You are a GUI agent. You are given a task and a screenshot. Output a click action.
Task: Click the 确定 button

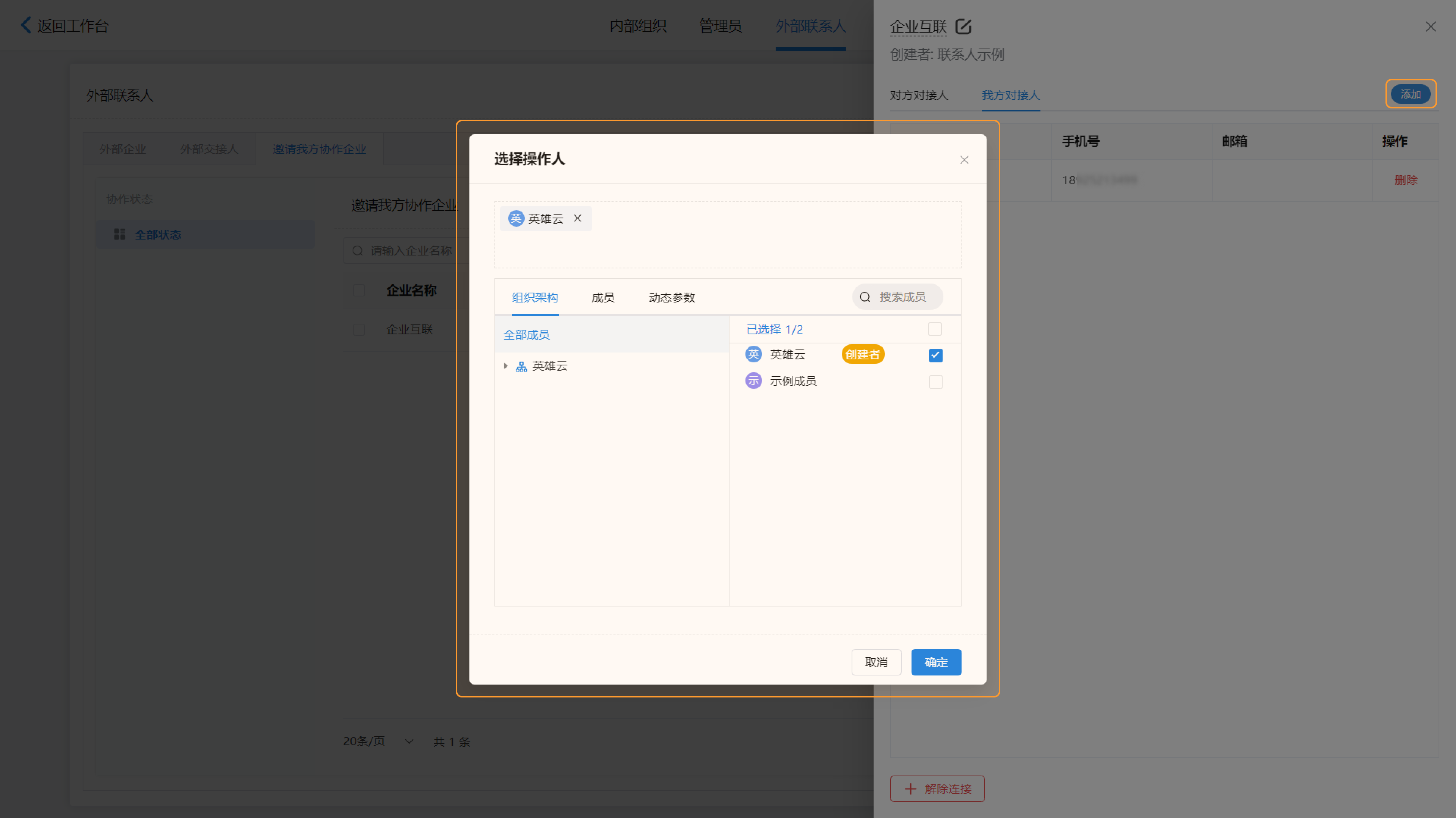(936, 662)
